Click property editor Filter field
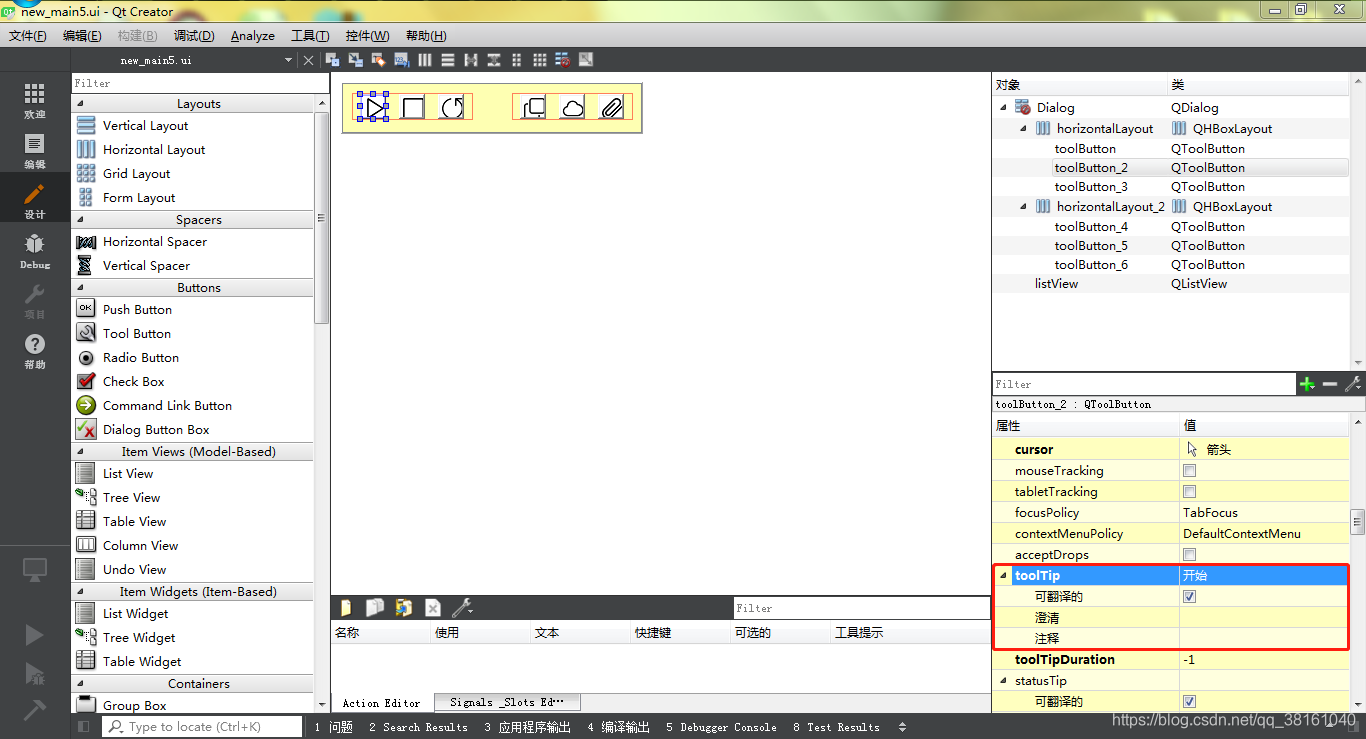This screenshot has width=1366, height=739. 1144,384
